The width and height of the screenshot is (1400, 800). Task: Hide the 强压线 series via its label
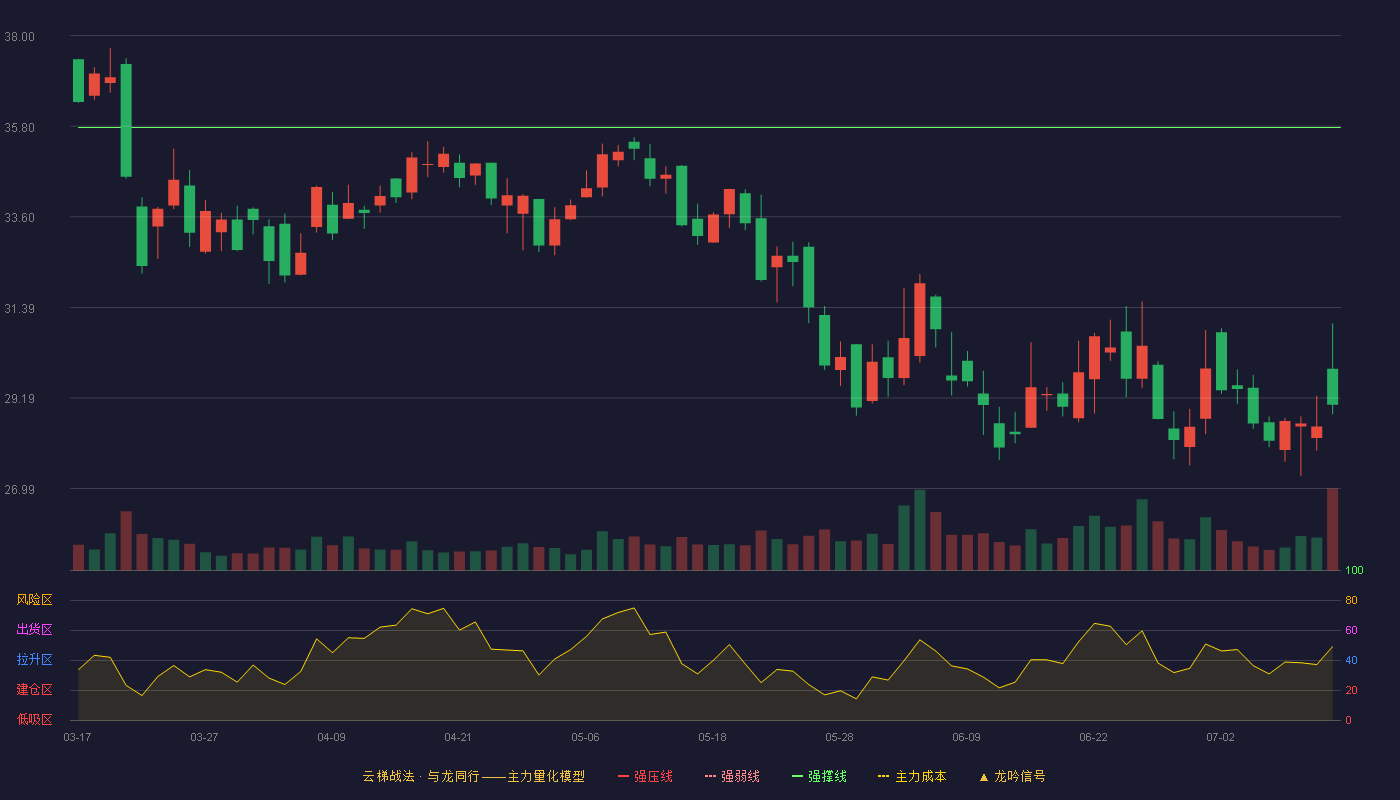click(653, 776)
